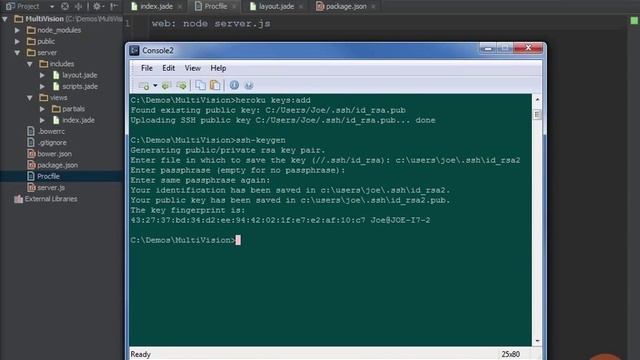Open the Help menu in Console2
This screenshot has width=640, height=360.
click(x=218, y=68)
